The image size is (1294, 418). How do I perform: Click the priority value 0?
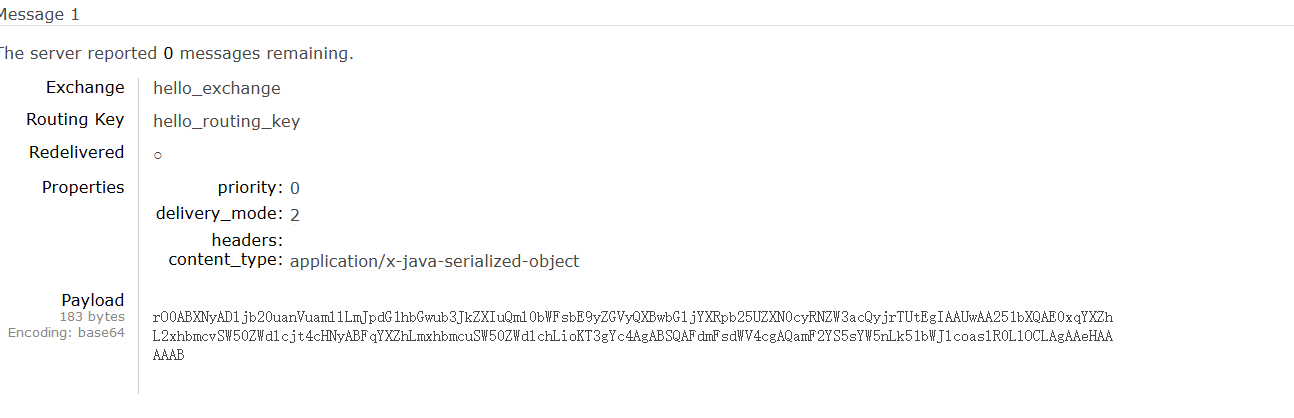coord(295,188)
